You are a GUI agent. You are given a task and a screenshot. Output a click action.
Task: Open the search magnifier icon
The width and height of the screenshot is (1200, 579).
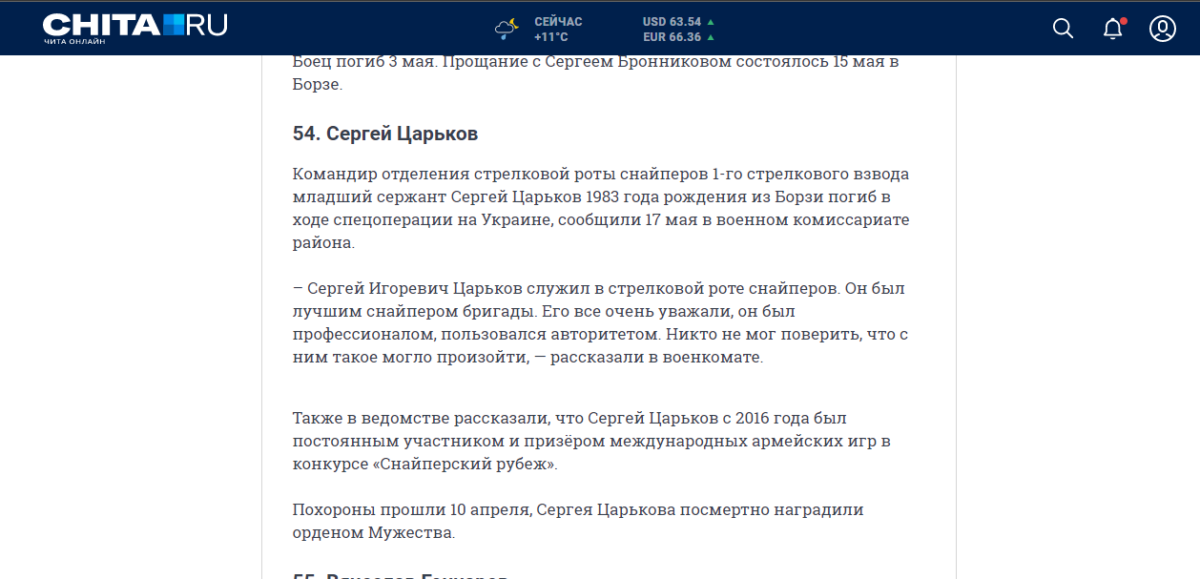coord(1063,28)
